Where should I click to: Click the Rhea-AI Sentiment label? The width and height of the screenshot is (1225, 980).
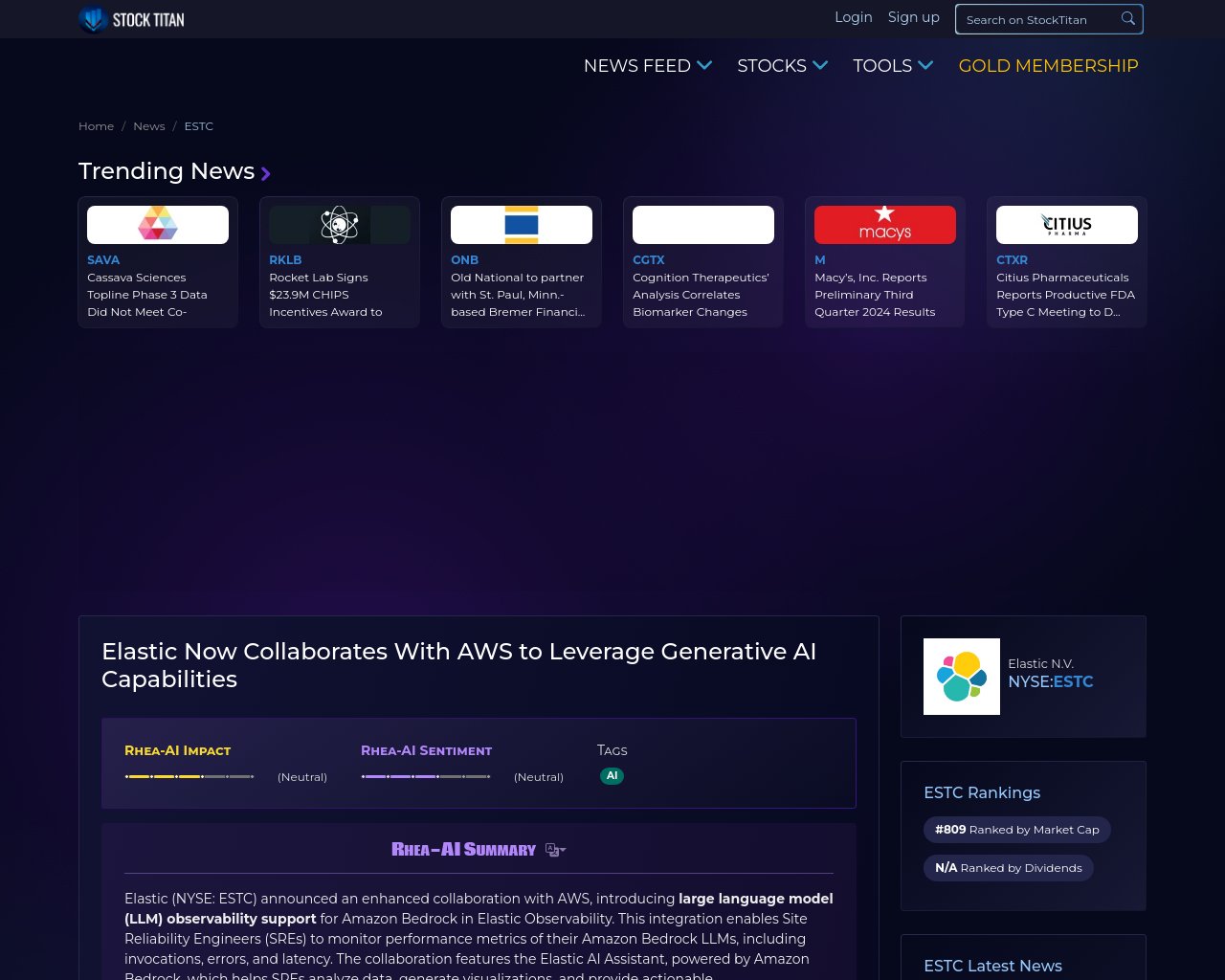coord(426,750)
